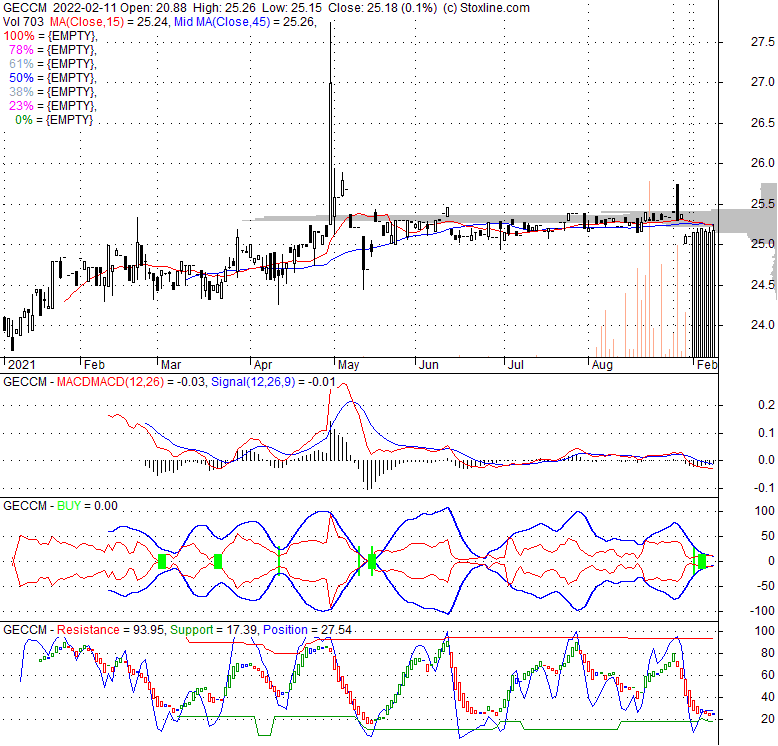Screen dimensions: 778x746
Task: Click the 'Jul' date axis label
Action: coord(516,365)
